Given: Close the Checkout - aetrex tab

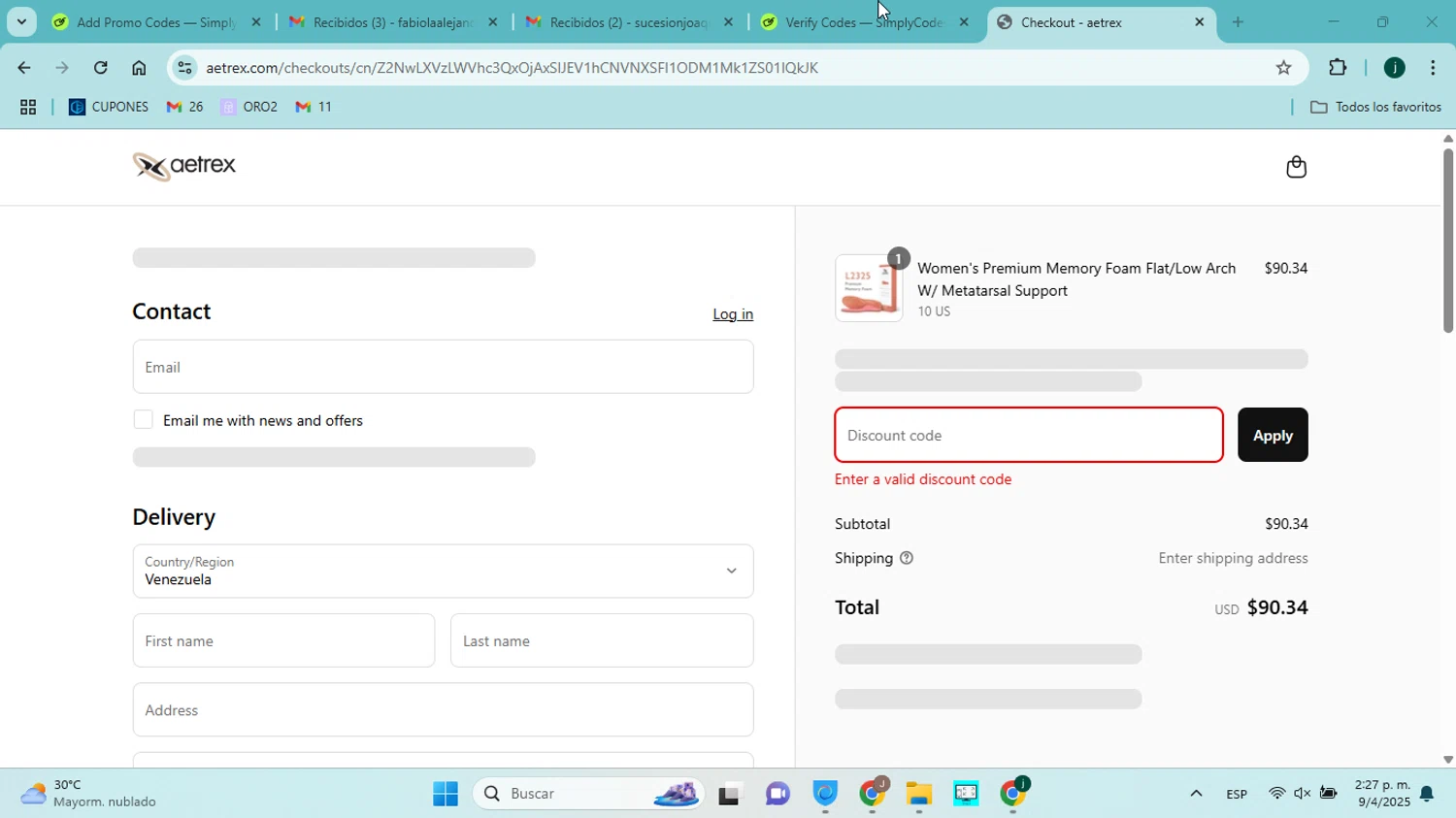Looking at the screenshot, I should click(1200, 22).
